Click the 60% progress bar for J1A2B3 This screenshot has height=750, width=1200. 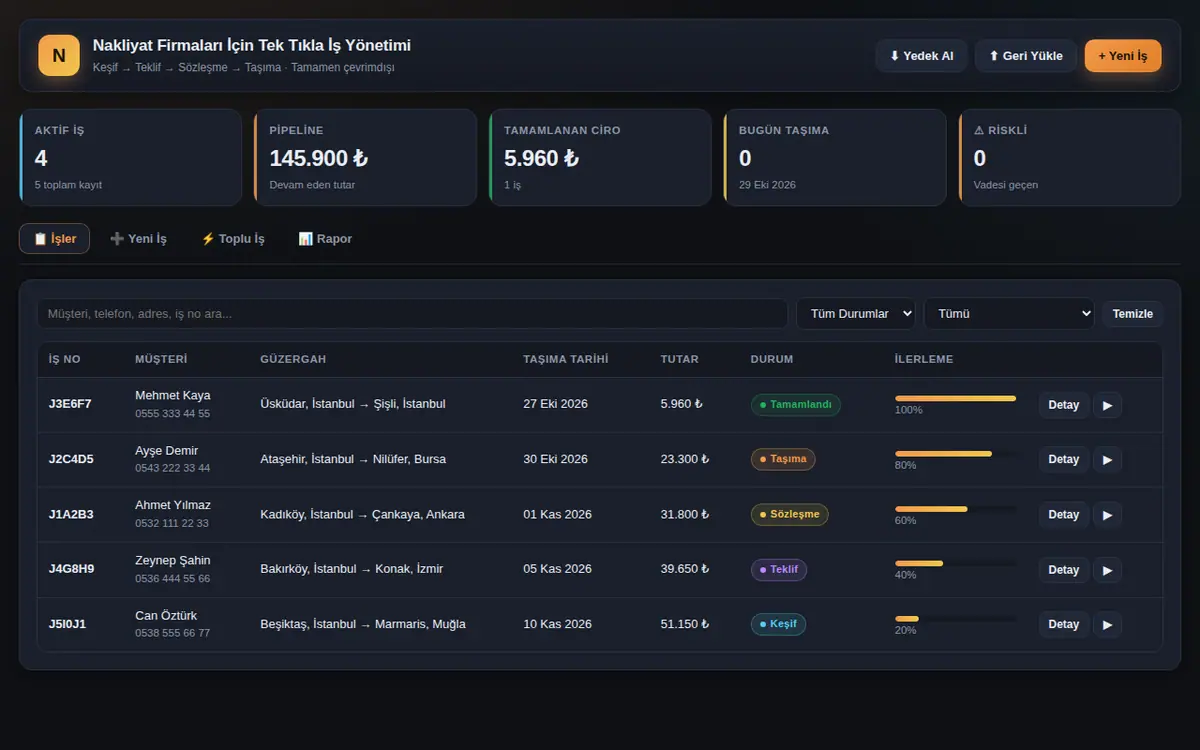click(955, 508)
